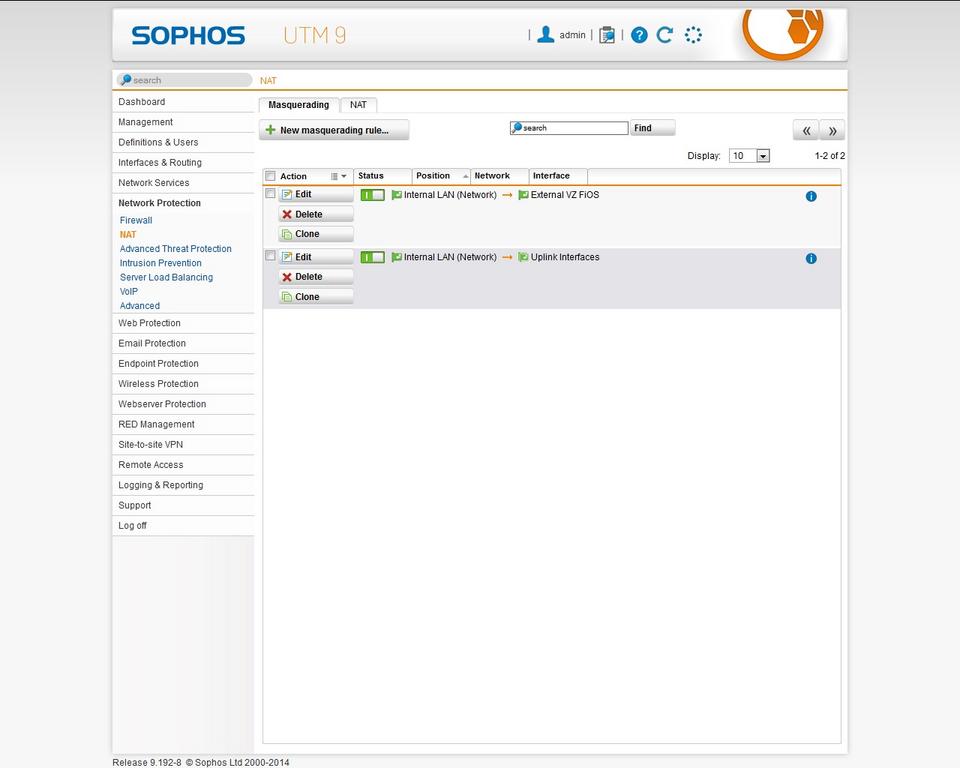The width and height of the screenshot is (960, 768).
Task: Open Remote Access menu
Action: point(183,464)
